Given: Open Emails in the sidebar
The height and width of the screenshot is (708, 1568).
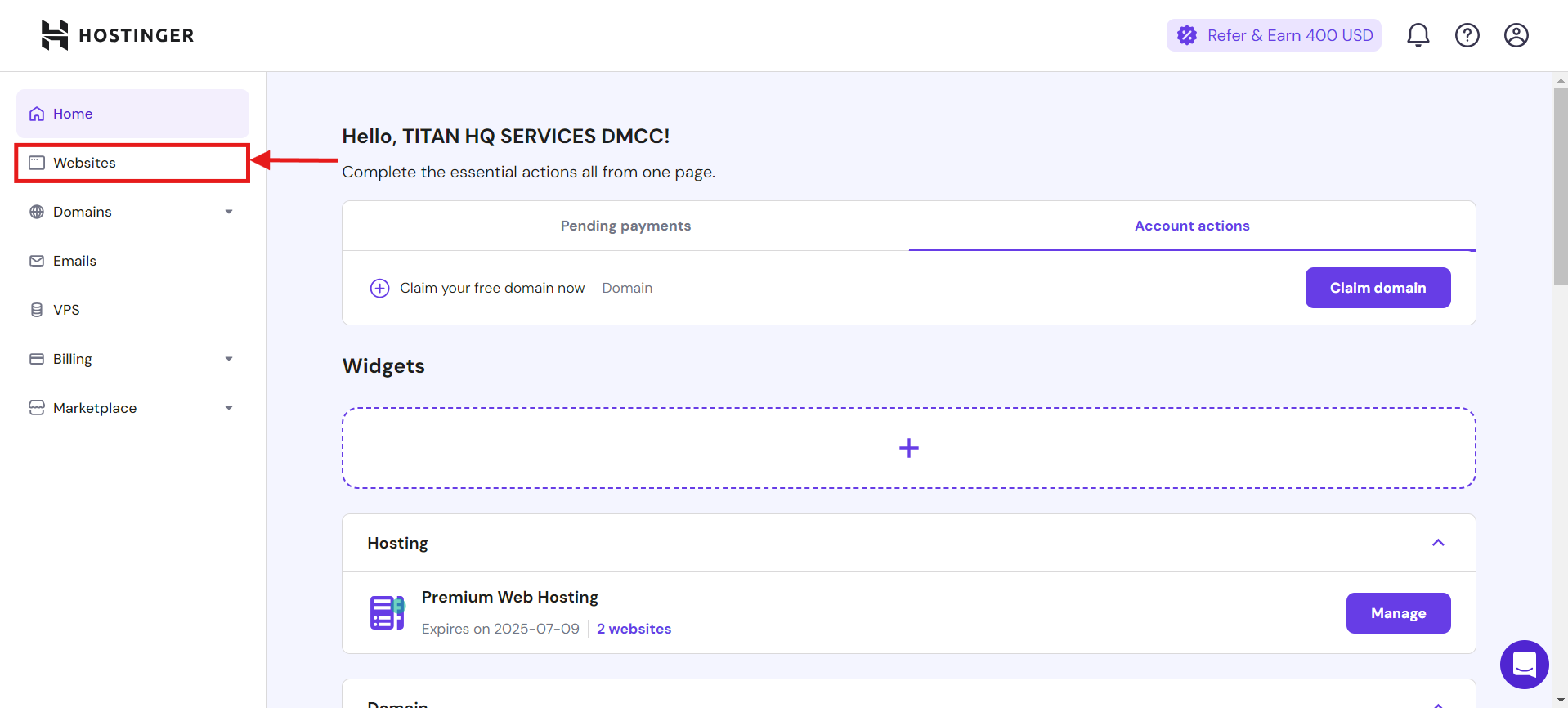Looking at the screenshot, I should point(132,261).
